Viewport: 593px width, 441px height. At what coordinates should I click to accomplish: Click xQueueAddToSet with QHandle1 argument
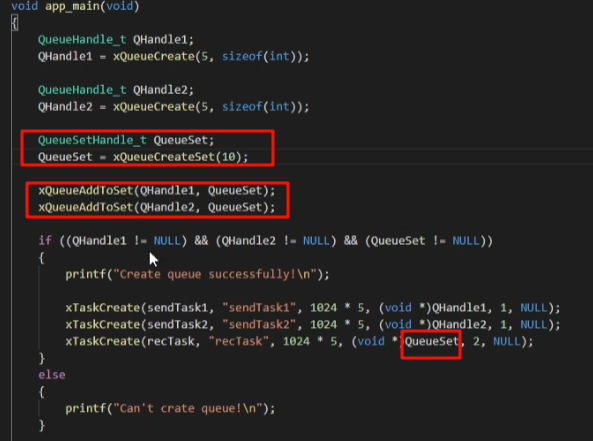click(157, 190)
